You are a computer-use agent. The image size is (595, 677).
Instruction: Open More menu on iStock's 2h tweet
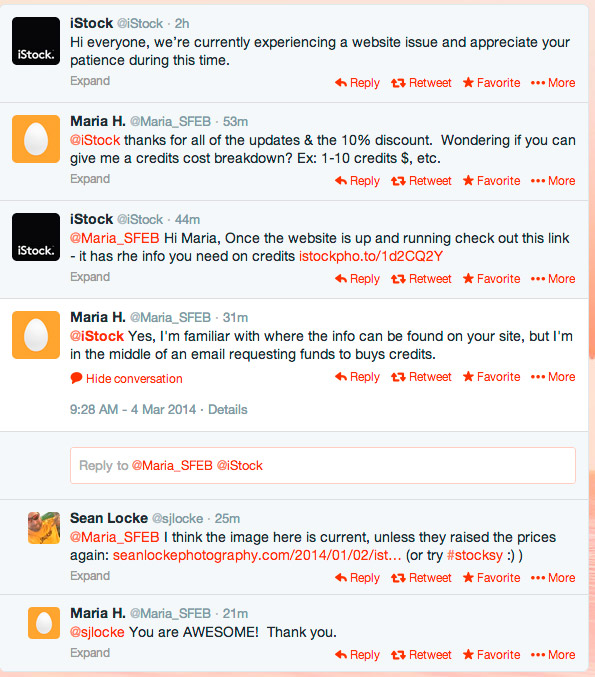coord(553,82)
